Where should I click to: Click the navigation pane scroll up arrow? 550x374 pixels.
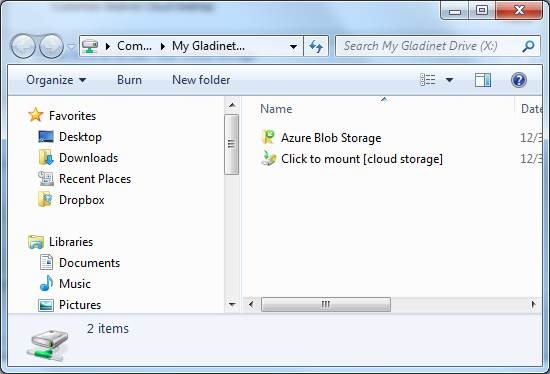(232, 105)
